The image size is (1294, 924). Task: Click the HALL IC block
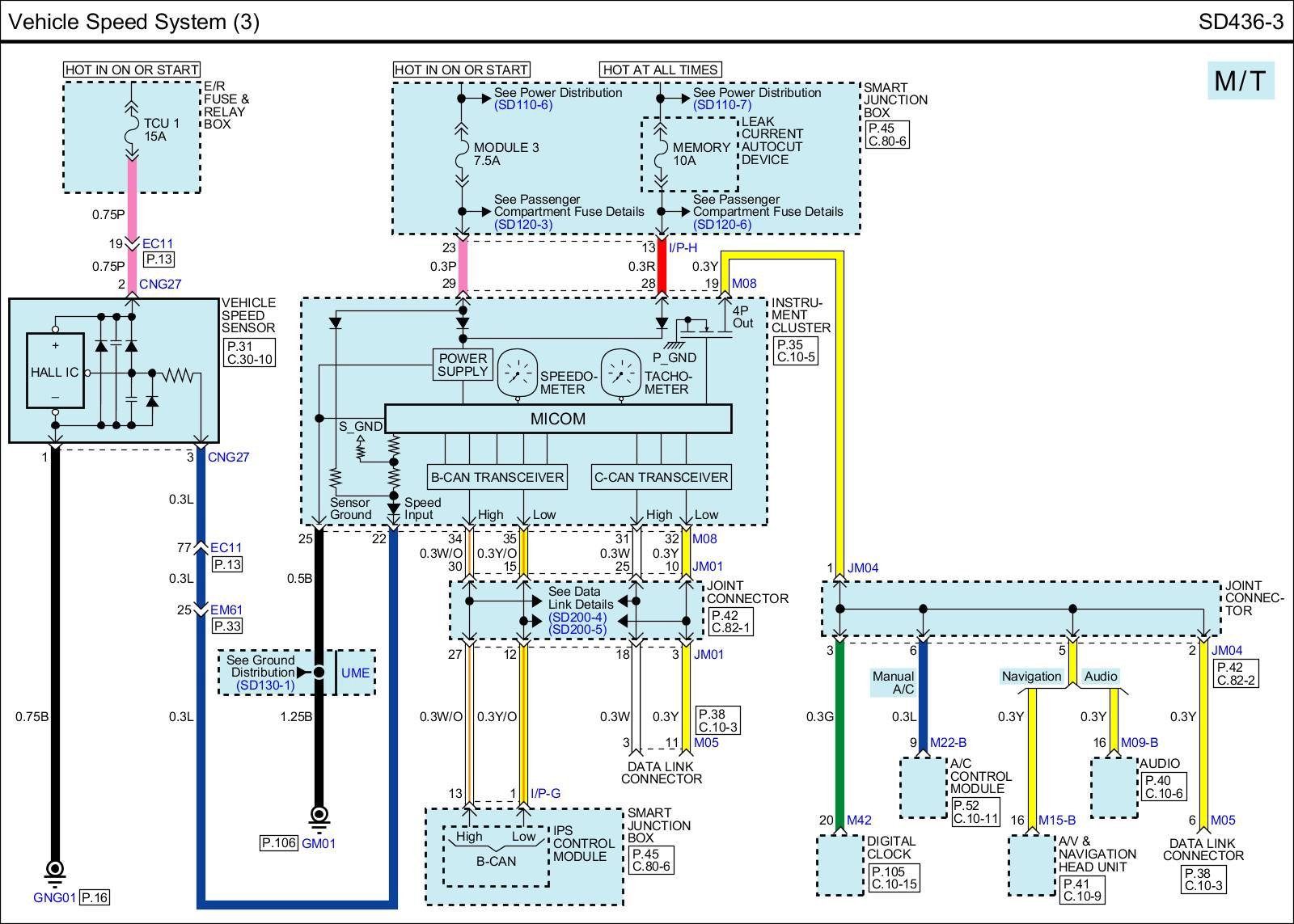[x=55, y=372]
